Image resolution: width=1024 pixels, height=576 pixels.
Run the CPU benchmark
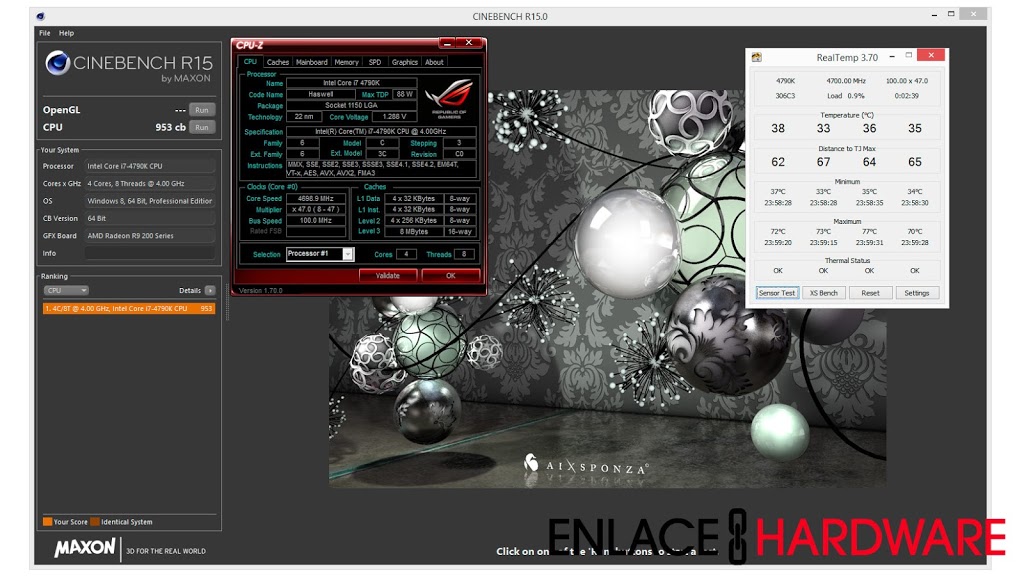point(202,127)
